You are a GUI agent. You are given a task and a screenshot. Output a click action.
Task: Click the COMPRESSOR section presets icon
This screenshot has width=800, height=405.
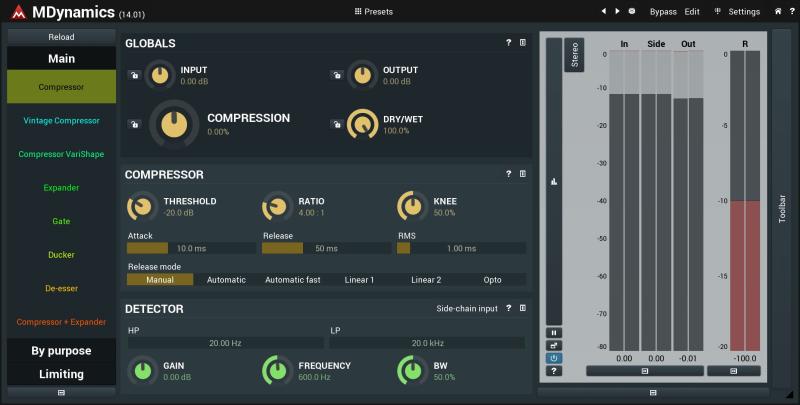pyautogui.click(x=522, y=174)
